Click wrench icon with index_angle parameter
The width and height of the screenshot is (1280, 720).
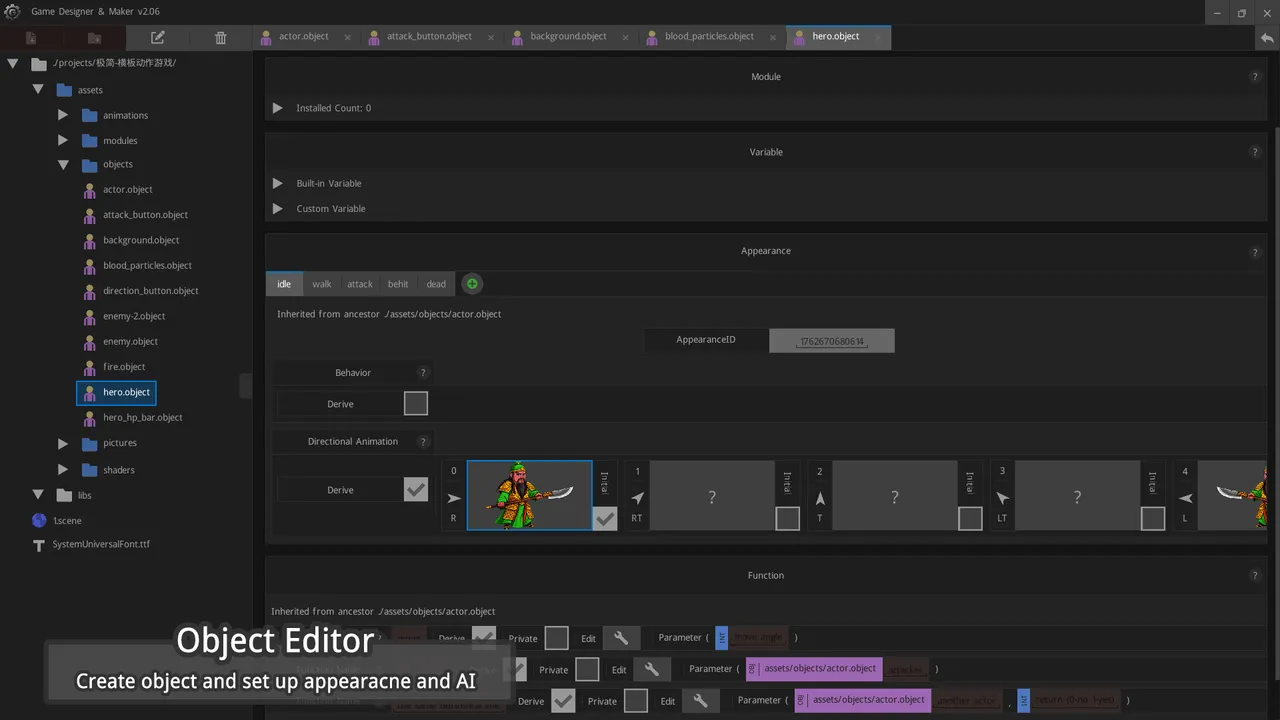(x=621, y=638)
